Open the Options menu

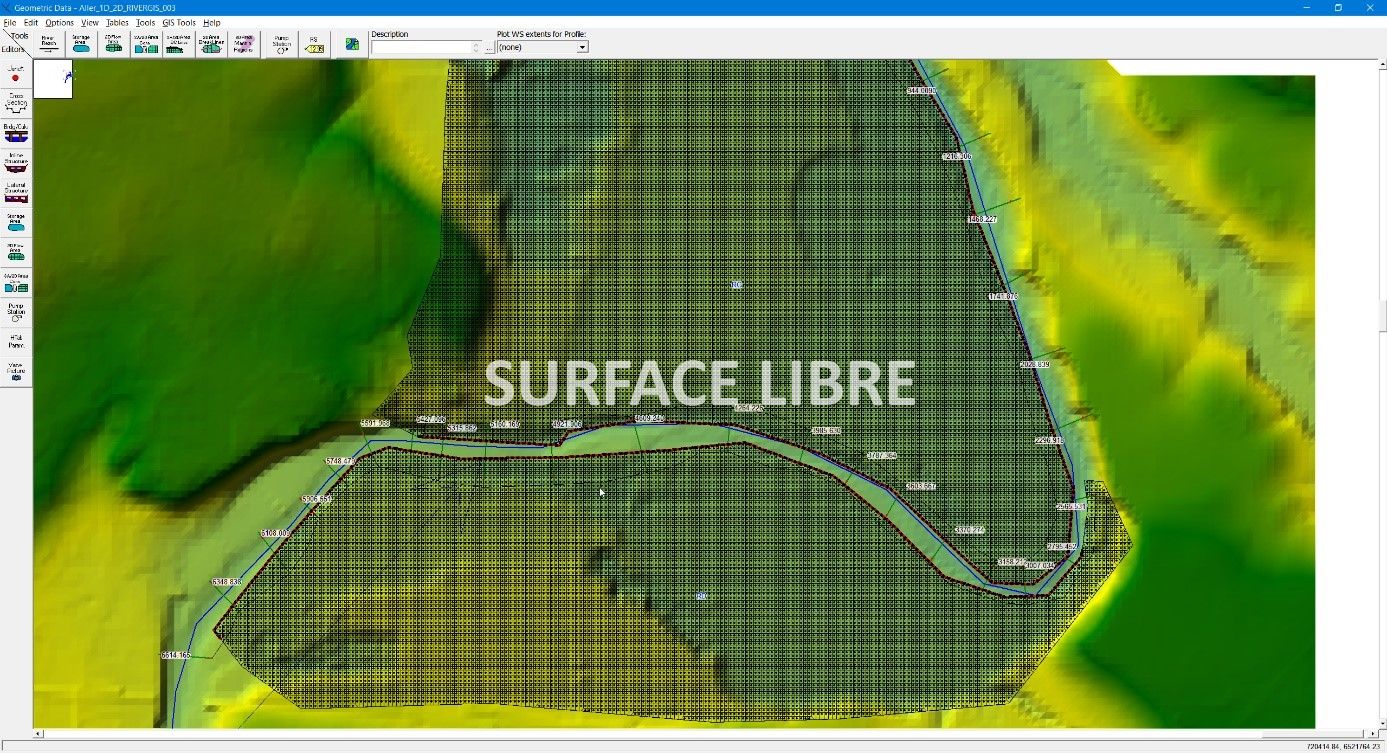(59, 22)
